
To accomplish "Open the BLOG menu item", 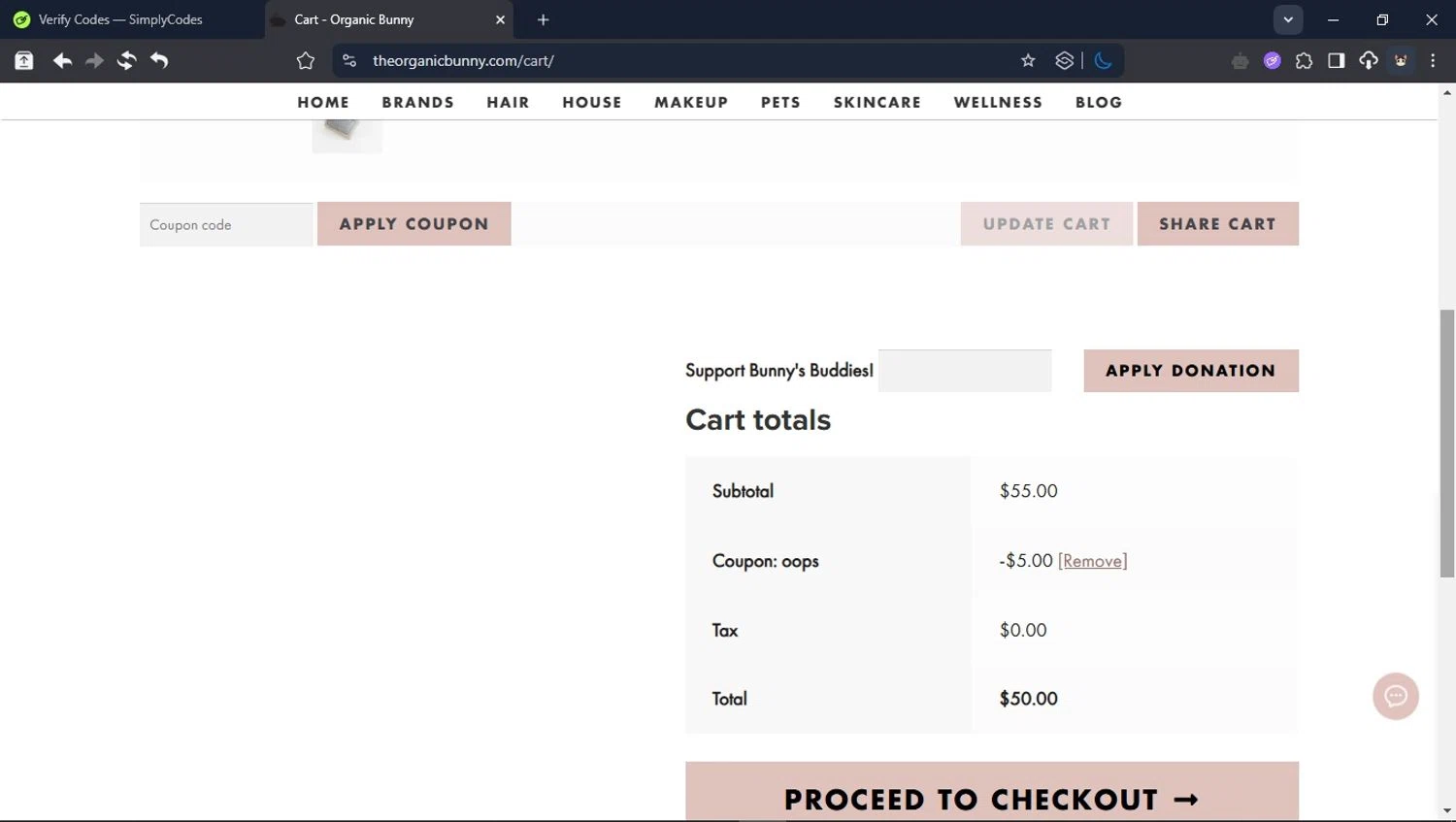I will tap(1099, 102).
